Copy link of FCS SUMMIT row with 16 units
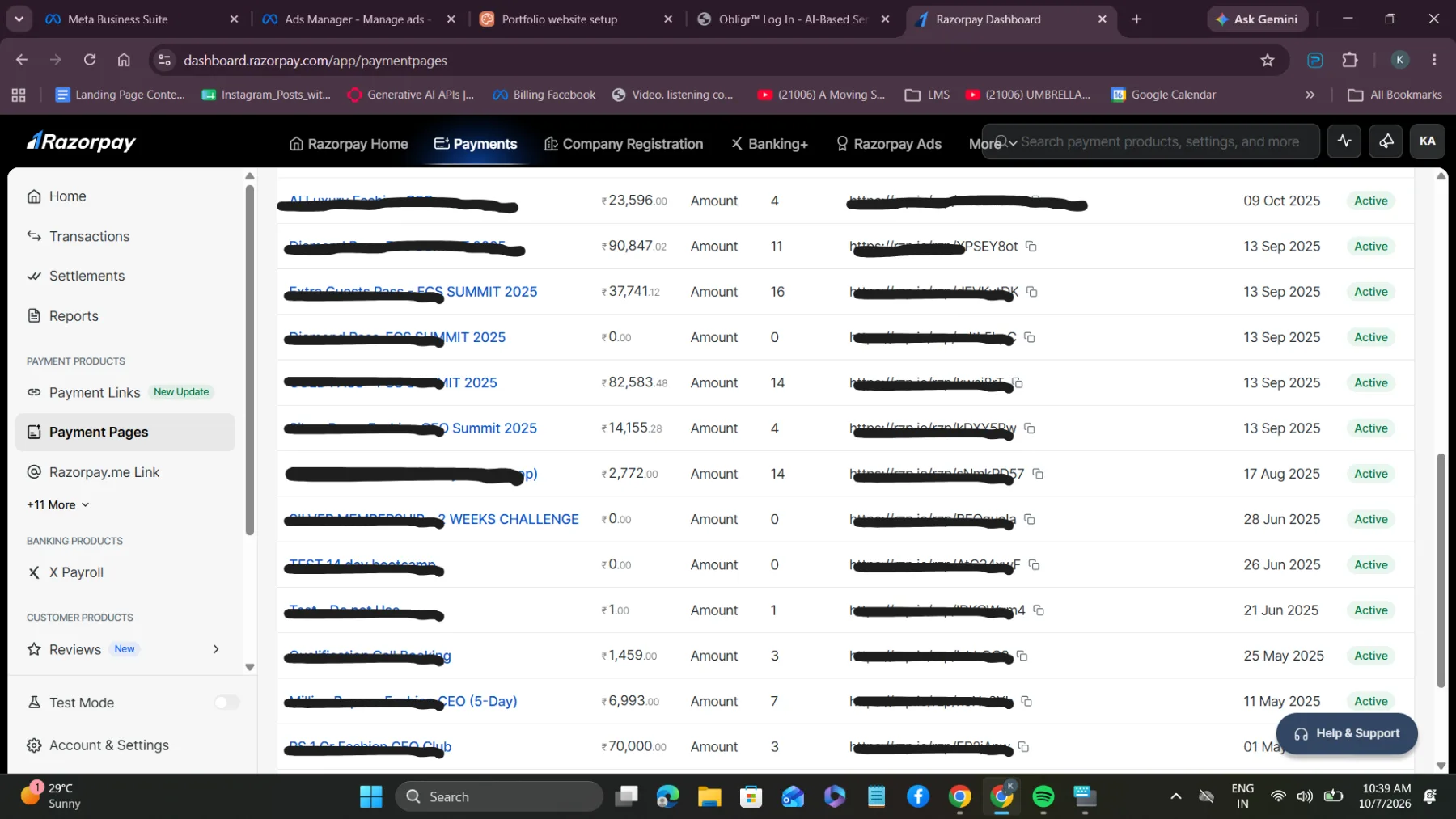The height and width of the screenshot is (819, 1456). [1032, 292]
